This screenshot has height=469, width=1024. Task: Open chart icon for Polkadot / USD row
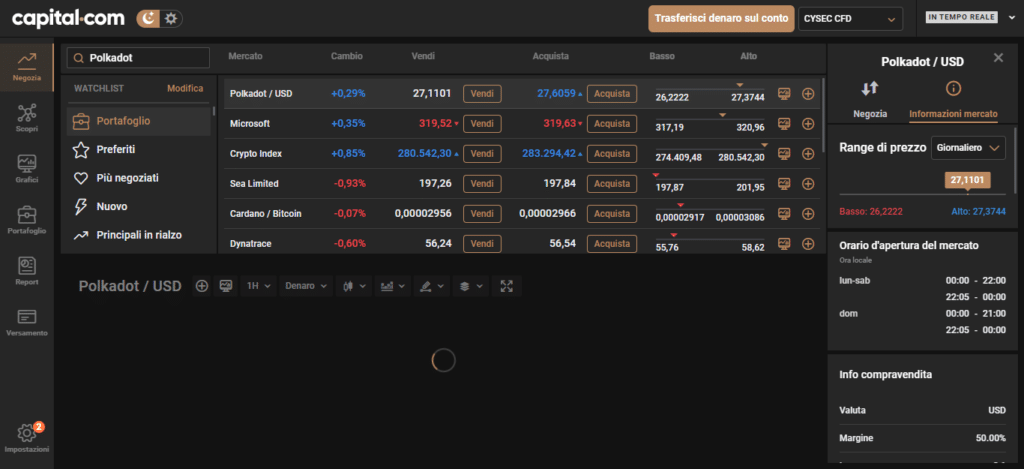tap(784, 93)
